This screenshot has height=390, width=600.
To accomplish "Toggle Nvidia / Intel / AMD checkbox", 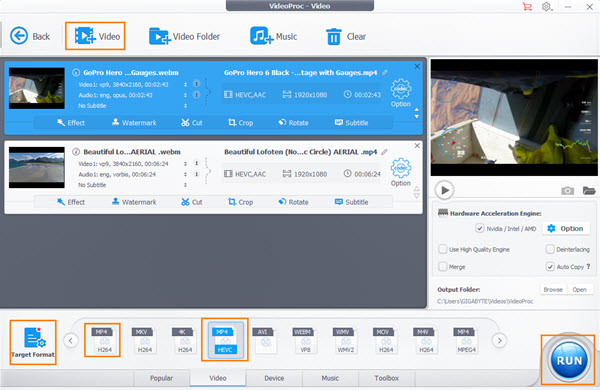I will (479, 228).
